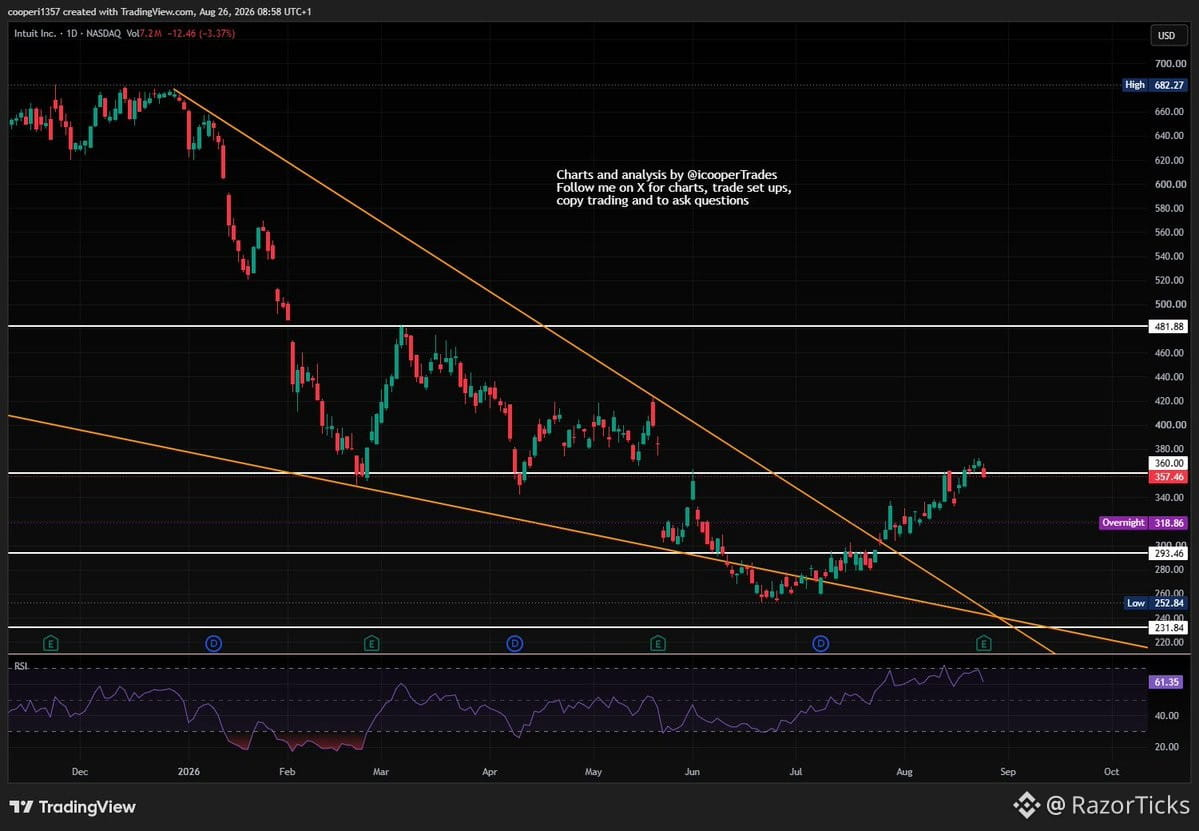The image size is (1199, 831).
Task: Click the RSI axis value 20.00
Action: pyautogui.click(x=1167, y=747)
